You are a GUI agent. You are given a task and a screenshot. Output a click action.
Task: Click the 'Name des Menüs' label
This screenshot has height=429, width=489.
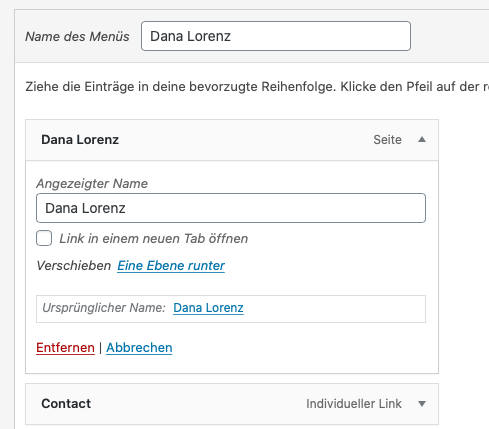77,36
